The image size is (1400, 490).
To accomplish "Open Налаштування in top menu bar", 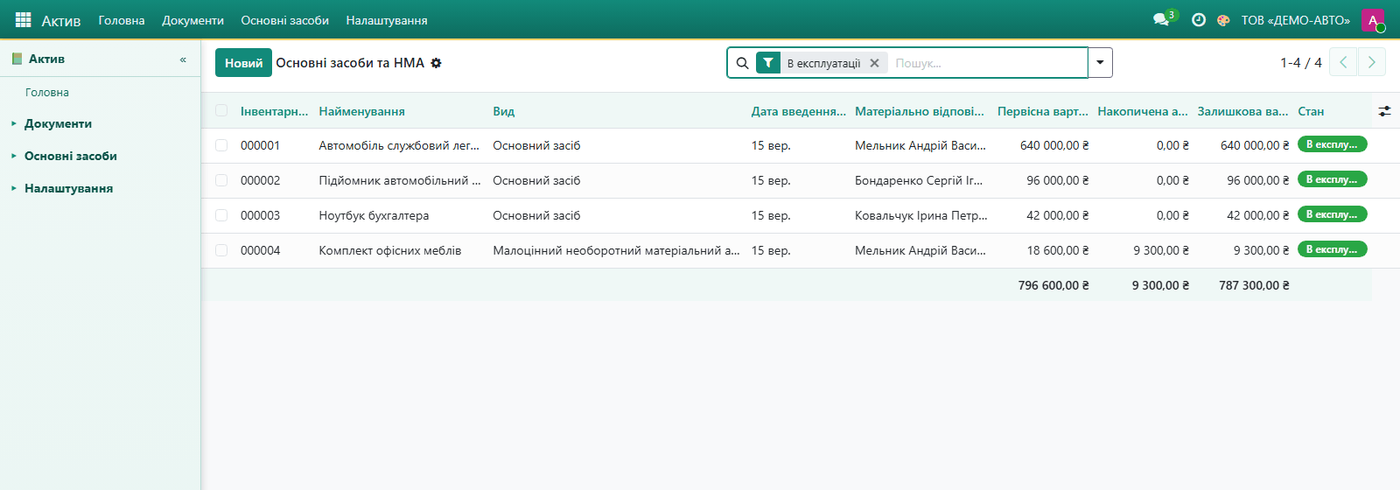I will 387,20.
